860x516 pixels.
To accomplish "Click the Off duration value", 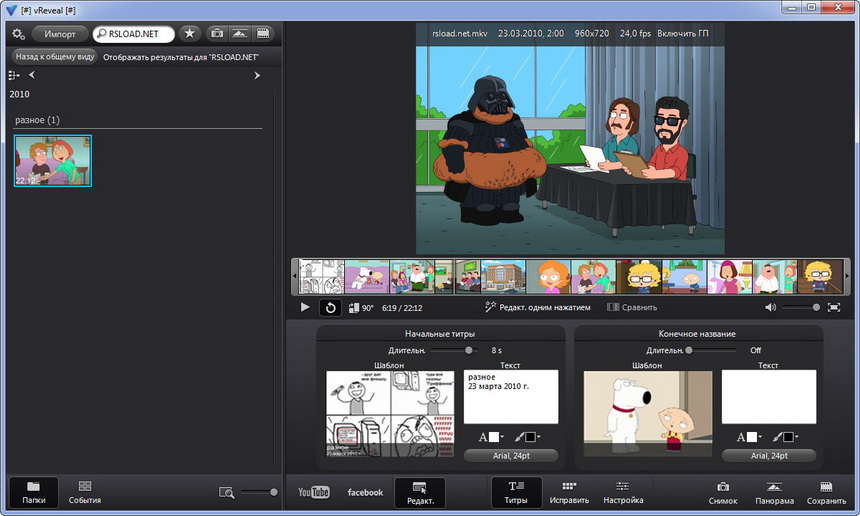I will [756, 350].
